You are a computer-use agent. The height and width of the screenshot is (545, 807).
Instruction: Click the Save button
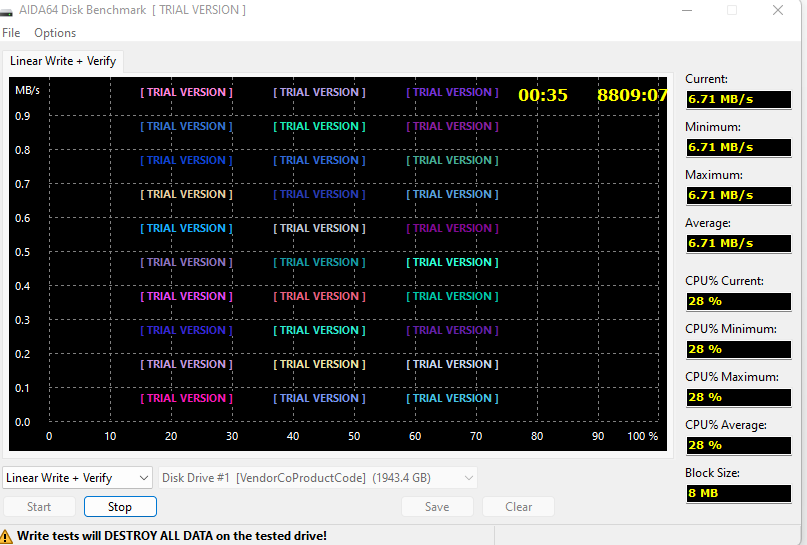pos(437,507)
